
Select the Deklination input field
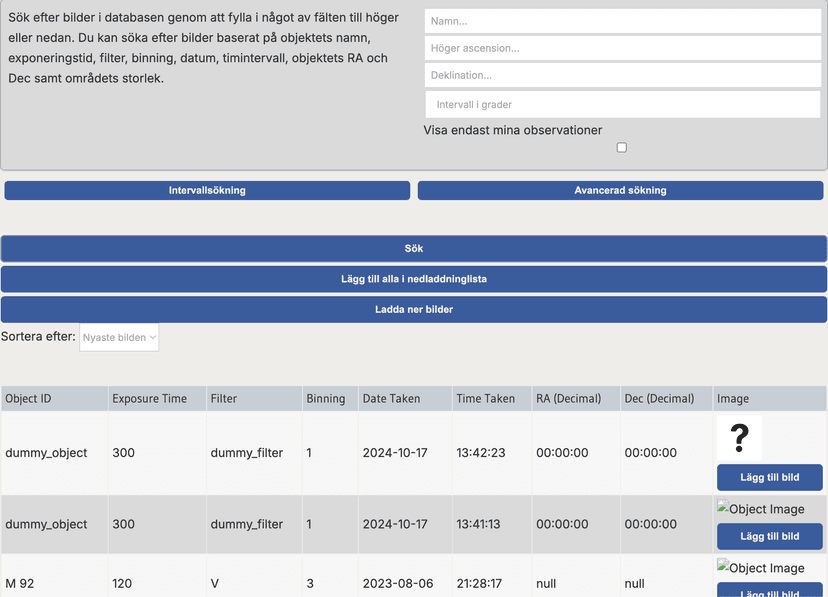click(622, 75)
